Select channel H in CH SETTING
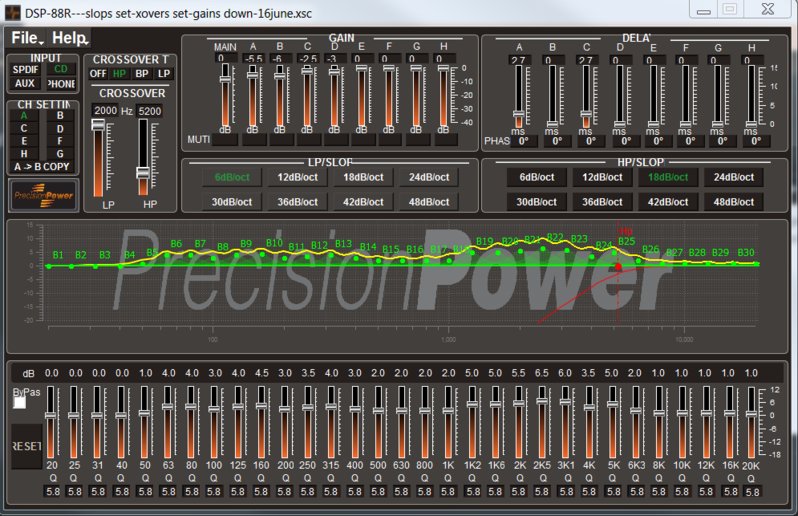Image resolution: width=798 pixels, height=516 pixels. coord(24,154)
